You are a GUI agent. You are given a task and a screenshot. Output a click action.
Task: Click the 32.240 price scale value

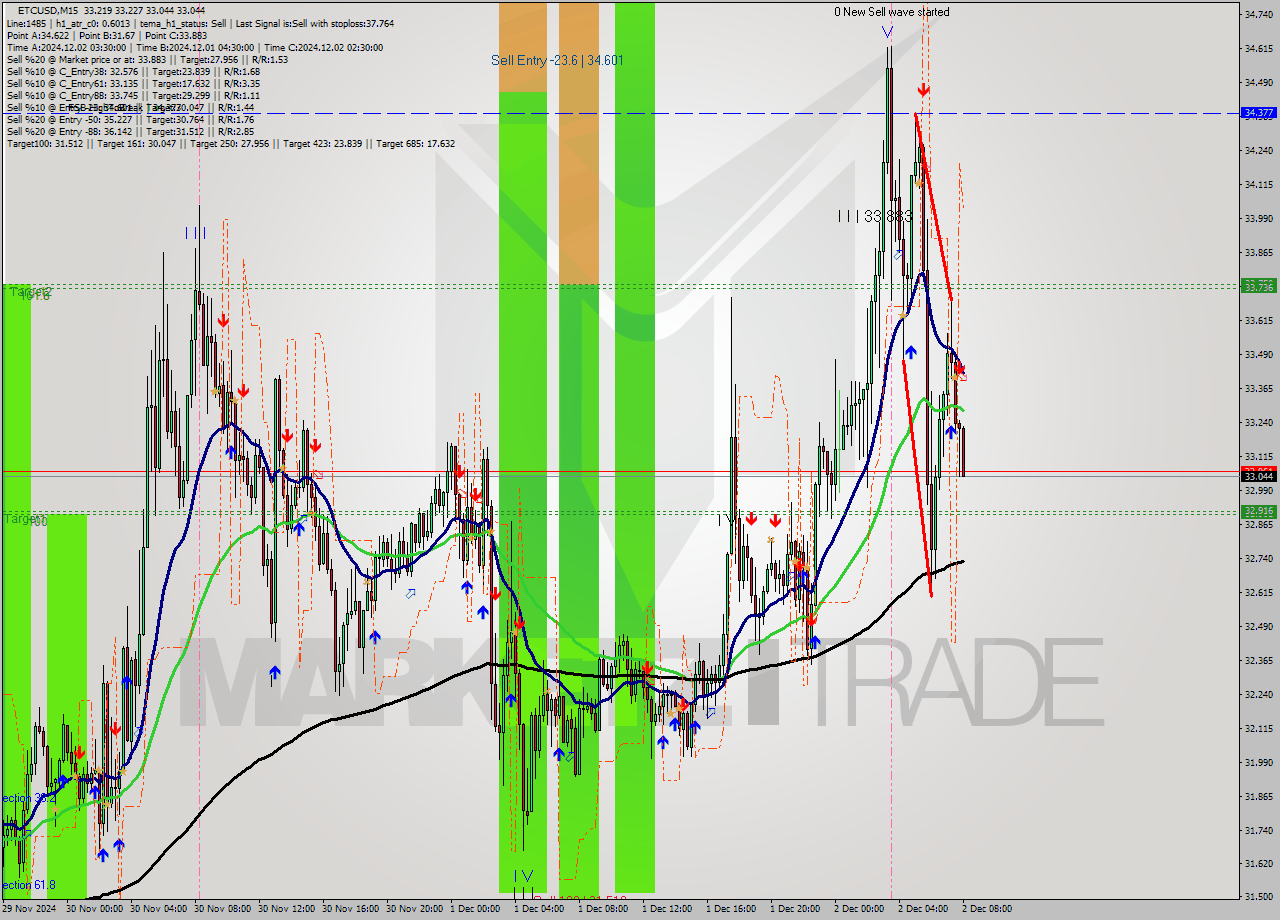click(1258, 694)
